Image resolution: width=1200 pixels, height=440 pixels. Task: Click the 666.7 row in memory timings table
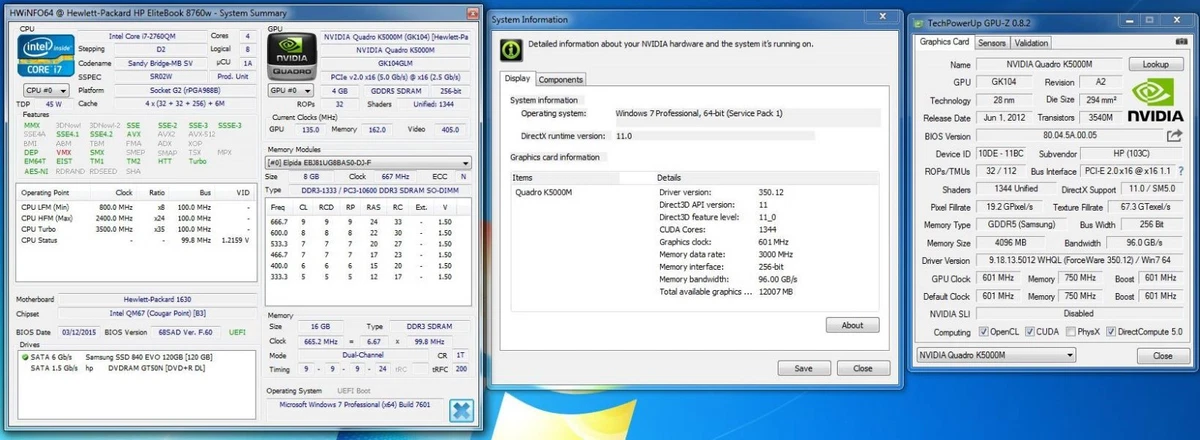coord(369,221)
